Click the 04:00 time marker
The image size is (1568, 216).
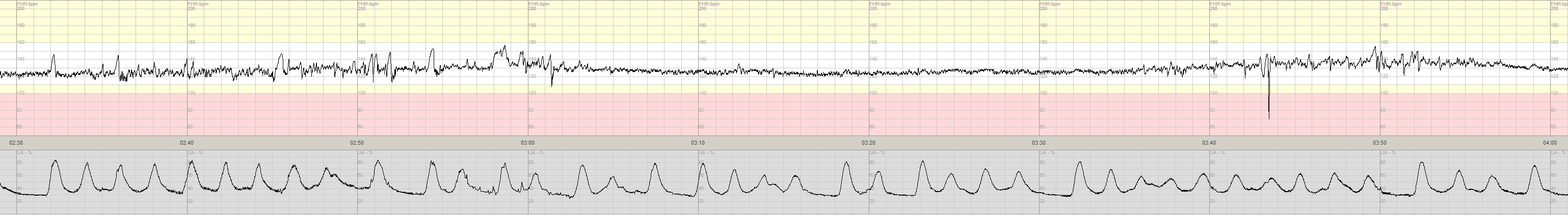tap(1550, 143)
